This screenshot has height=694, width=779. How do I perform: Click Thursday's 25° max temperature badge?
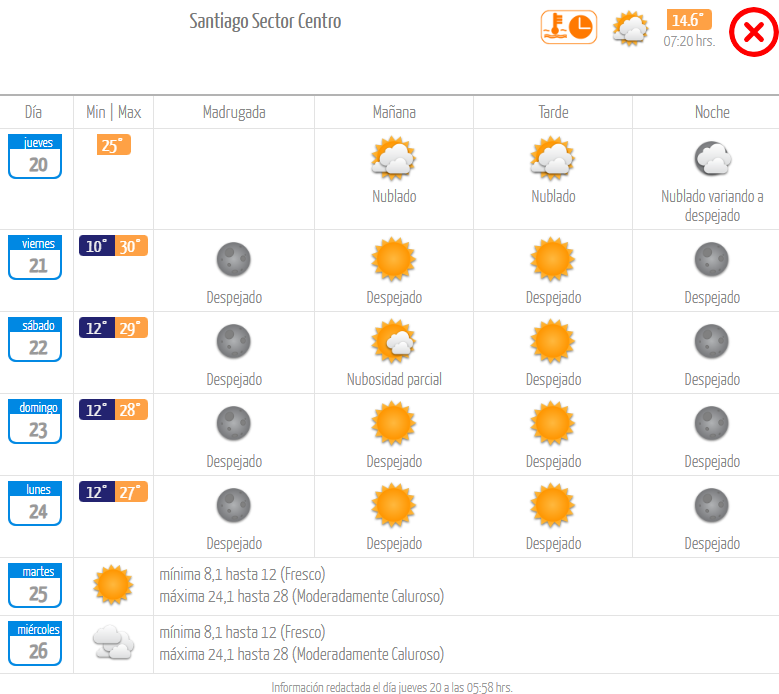(114, 146)
